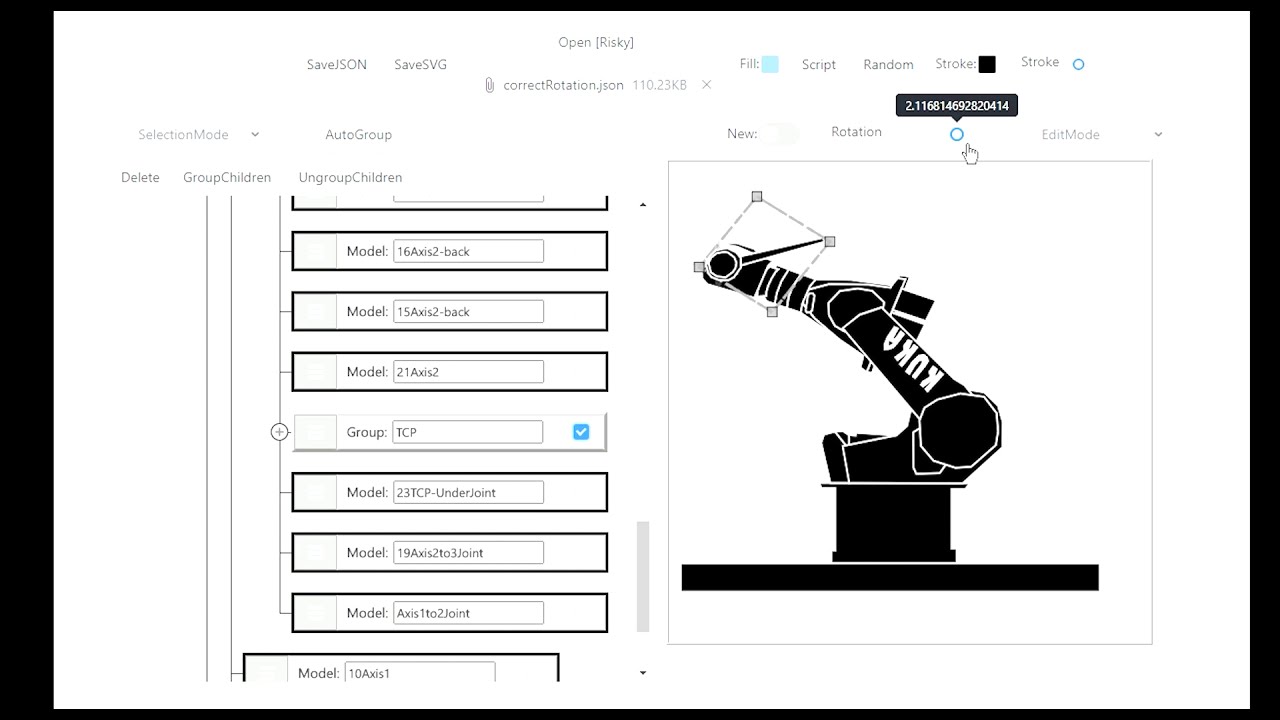
Task: Open the EditMode dropdown
Action: click(1102, 134)
